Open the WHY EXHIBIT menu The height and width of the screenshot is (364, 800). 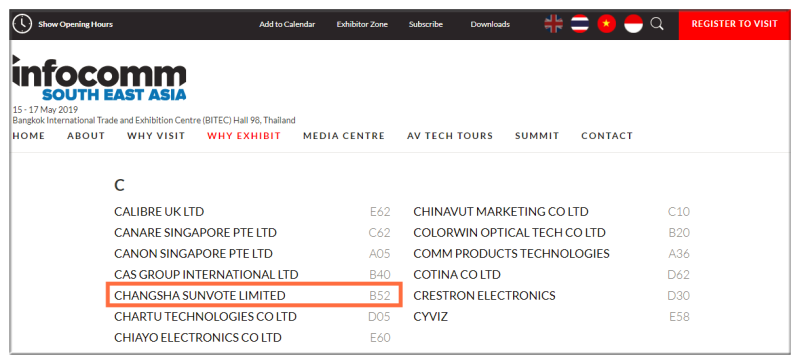[x=244, y=136]
